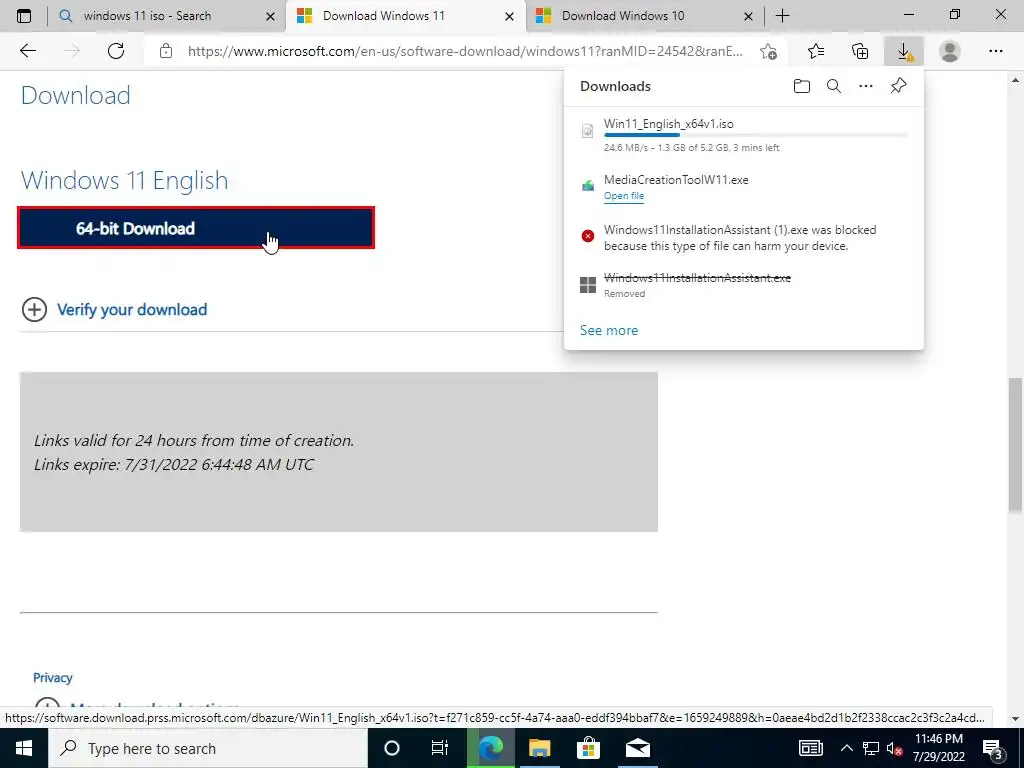The width and height of the screenshot is (1024, 768).
Task: Open the Privacy link
Action: point(52,678)
